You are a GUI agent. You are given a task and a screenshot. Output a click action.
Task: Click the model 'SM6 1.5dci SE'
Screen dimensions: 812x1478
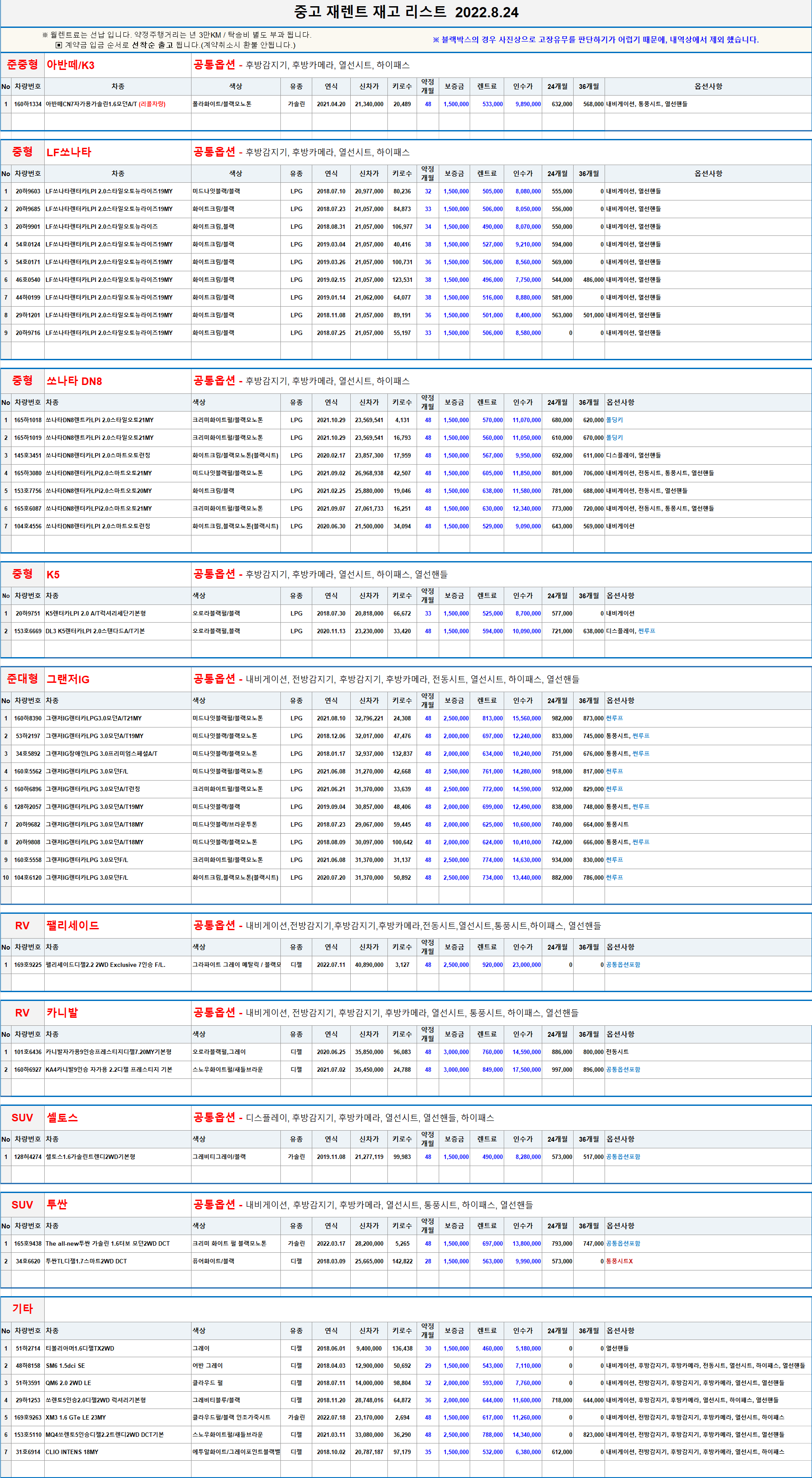pyautogui.click(x=65, y=1366)
